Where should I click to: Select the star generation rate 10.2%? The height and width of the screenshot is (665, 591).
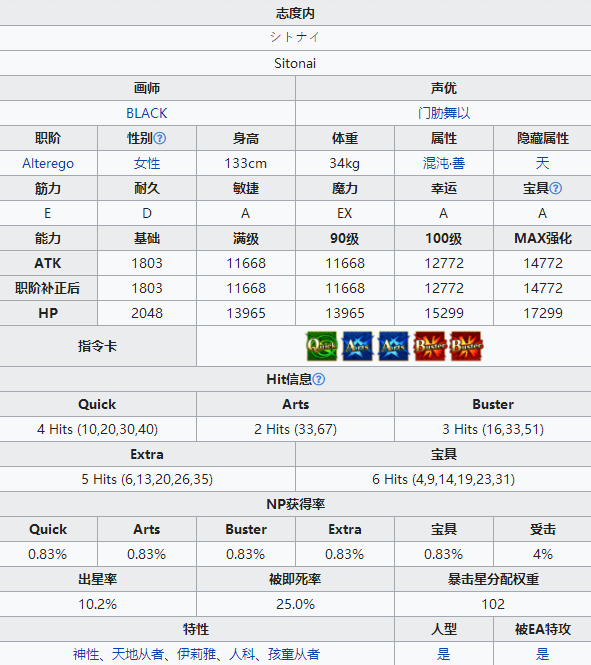click(98, 604)
